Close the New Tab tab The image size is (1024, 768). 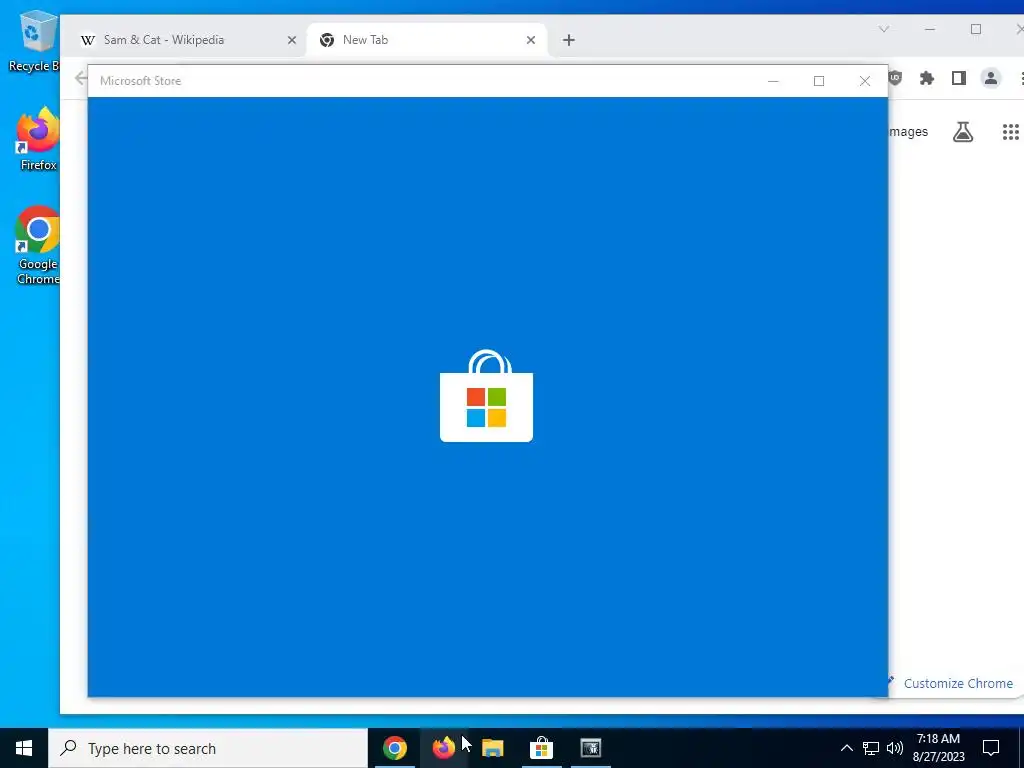(531, 40)
